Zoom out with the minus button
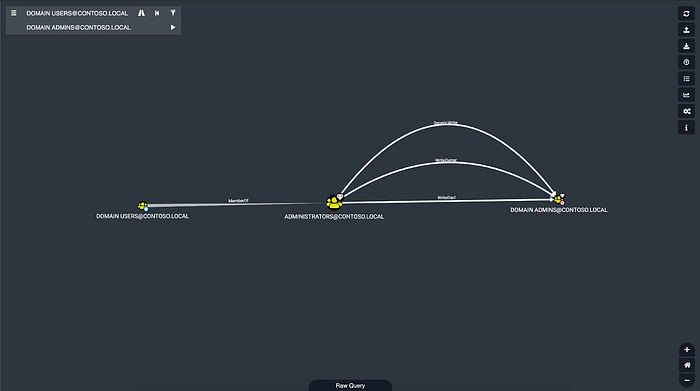Screen dimensions: 700x391 click(x=687, y=380)
